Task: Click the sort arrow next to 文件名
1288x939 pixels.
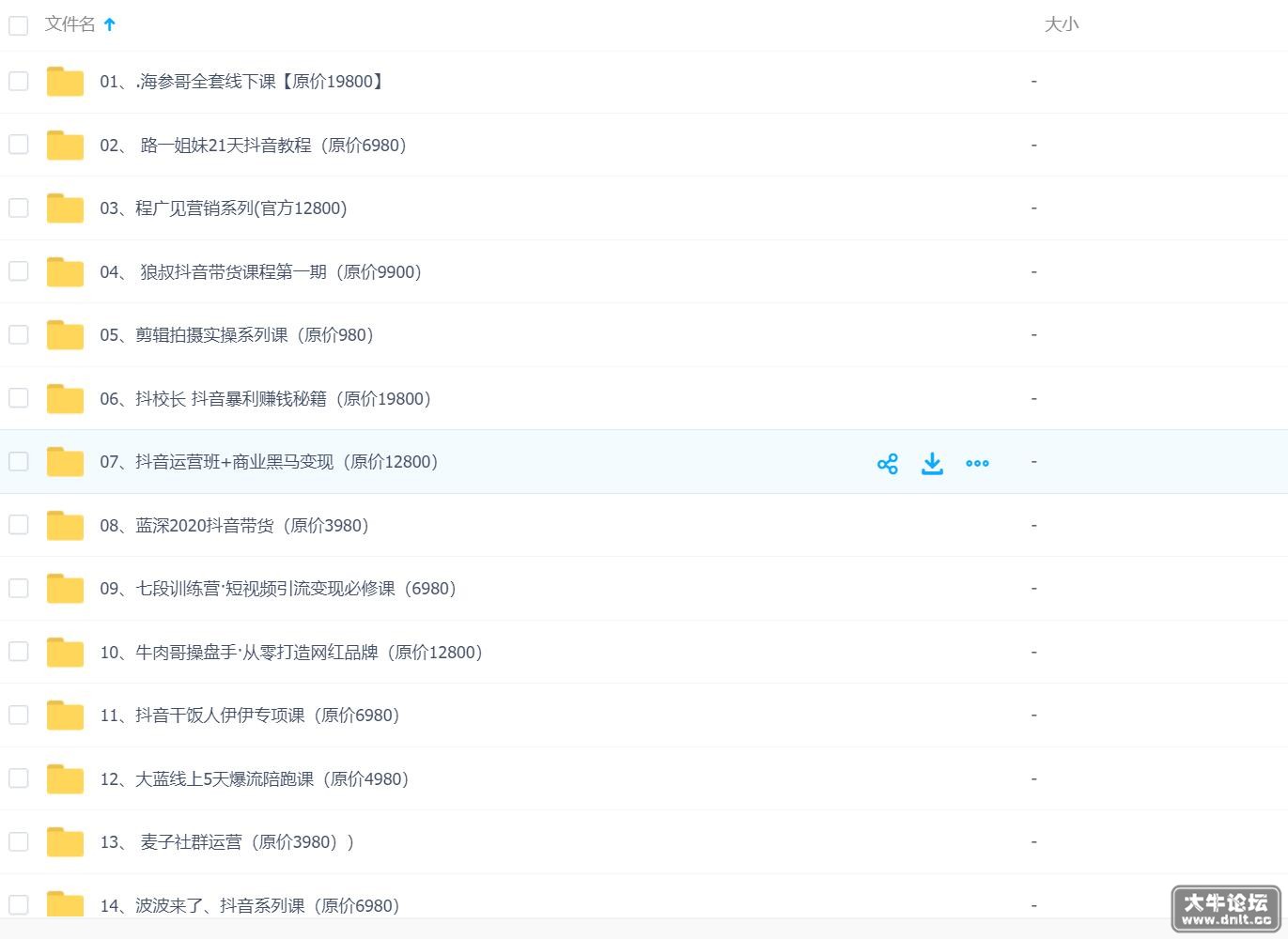Action: coord(110,24)
